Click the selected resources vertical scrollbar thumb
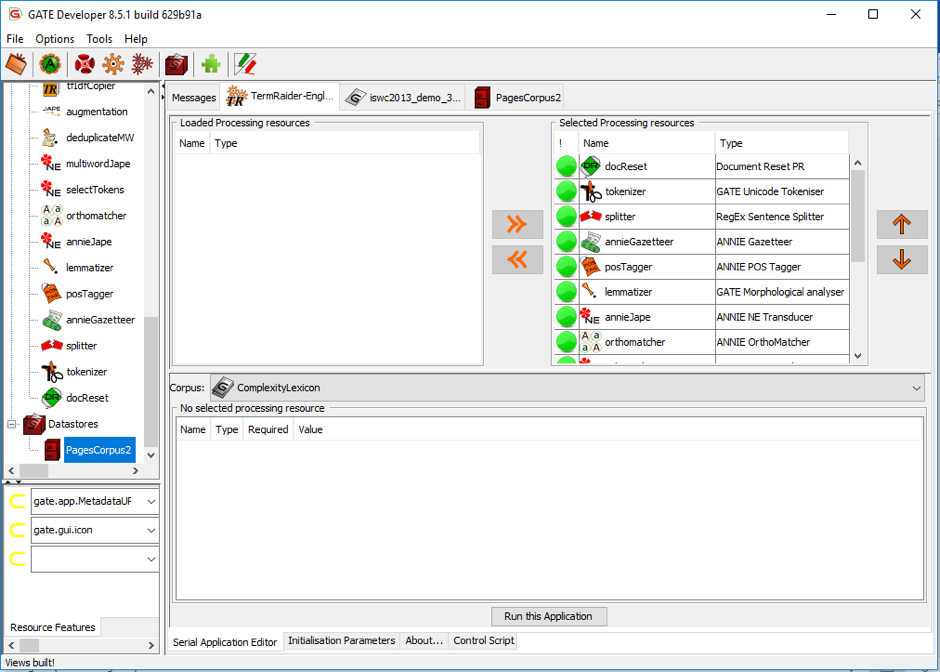940x672 pixels. [857, 216]
